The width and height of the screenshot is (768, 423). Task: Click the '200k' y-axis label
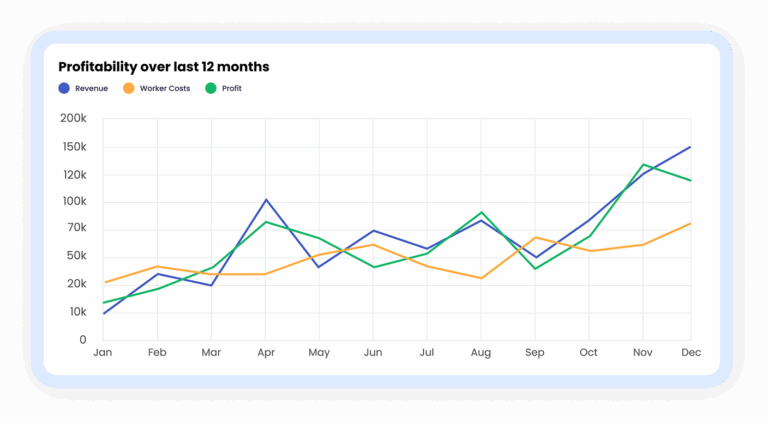(74, 118)
